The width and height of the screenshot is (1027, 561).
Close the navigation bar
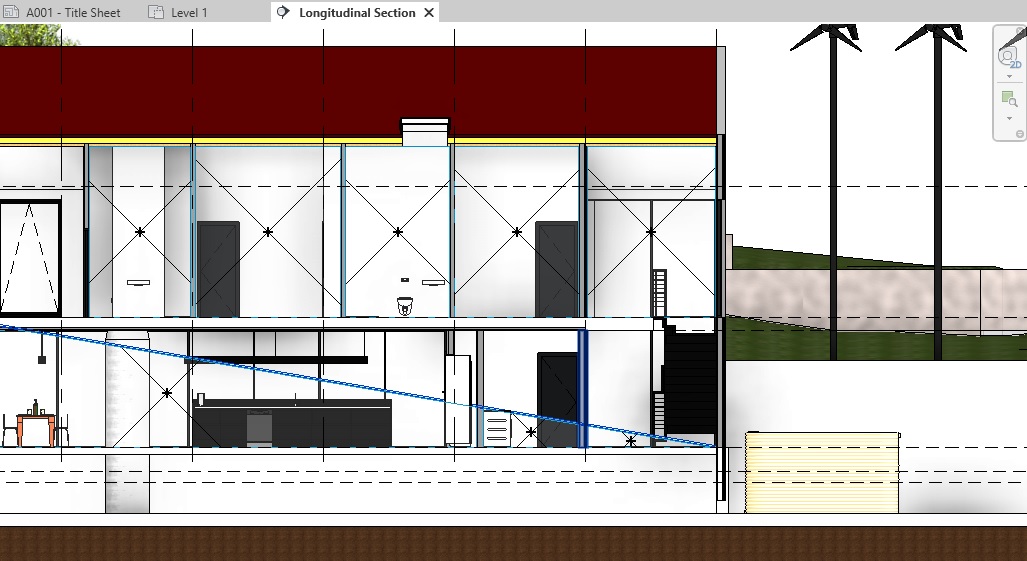pos(1020,30)
